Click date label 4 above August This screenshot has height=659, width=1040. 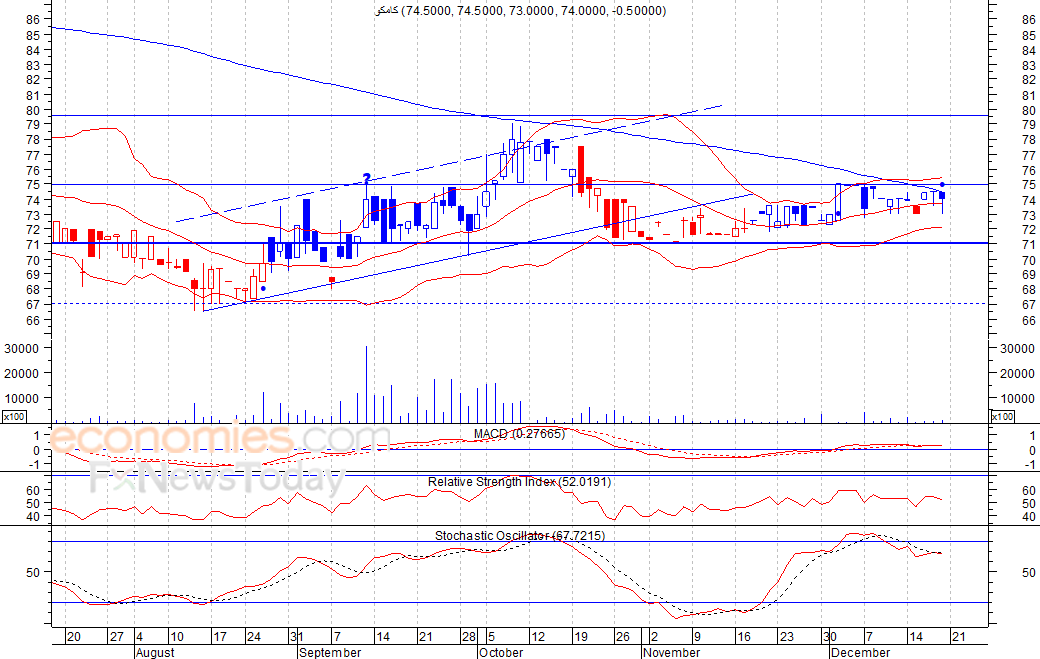tap(139, 636)
